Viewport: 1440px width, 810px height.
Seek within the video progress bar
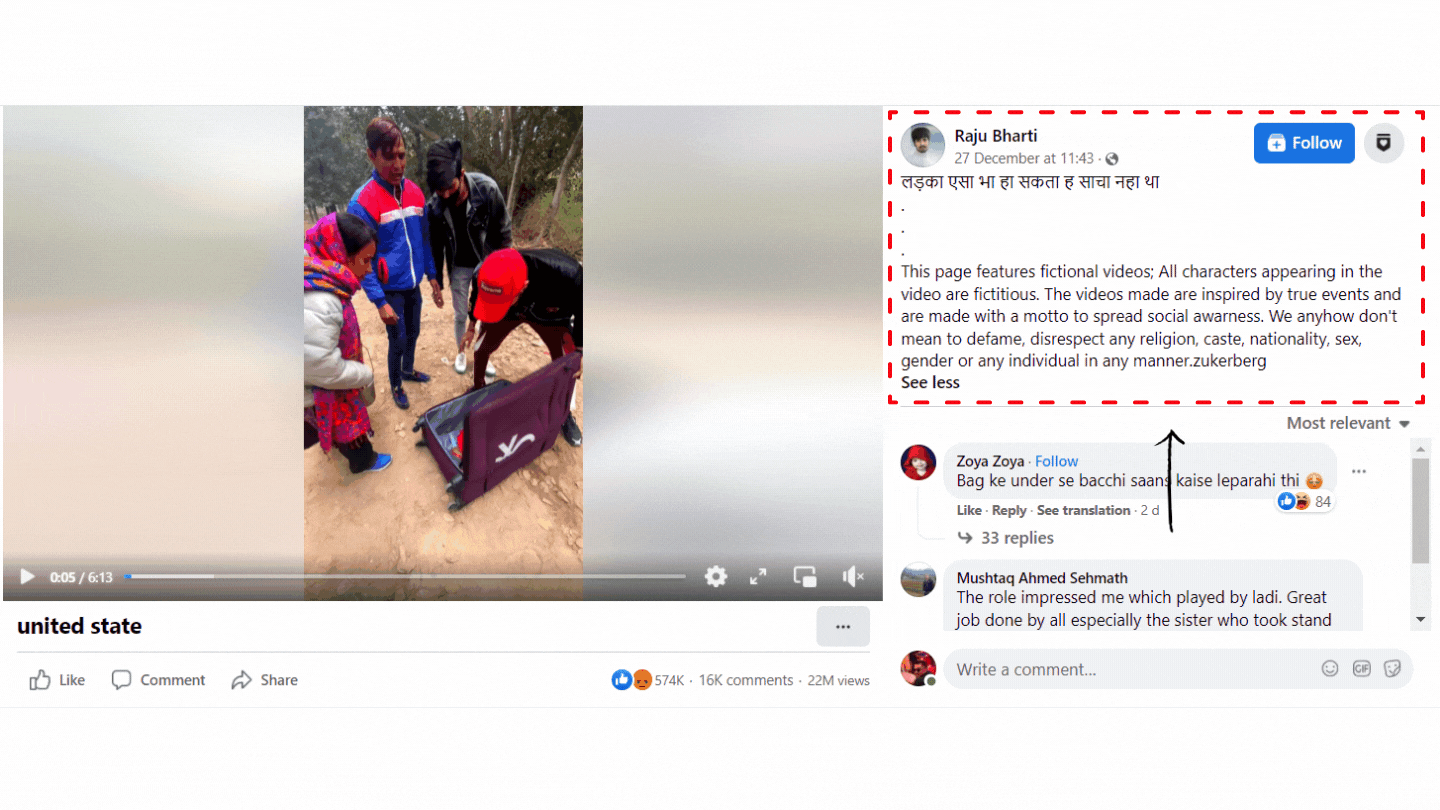(x=405, y=576)
